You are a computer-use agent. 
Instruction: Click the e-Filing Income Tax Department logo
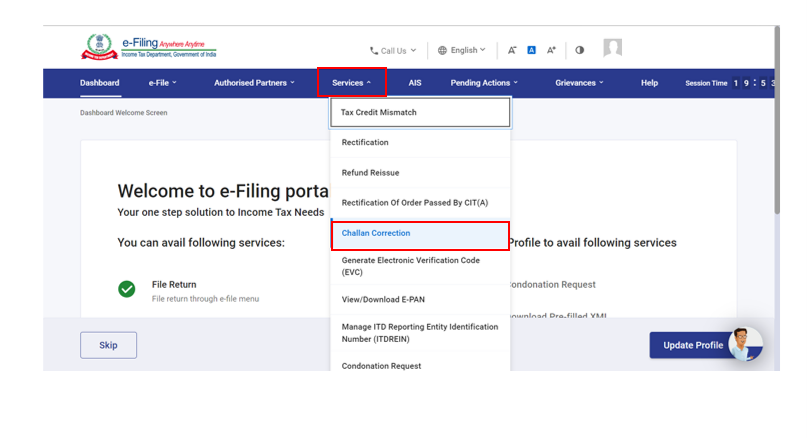[x=149, y=49]
